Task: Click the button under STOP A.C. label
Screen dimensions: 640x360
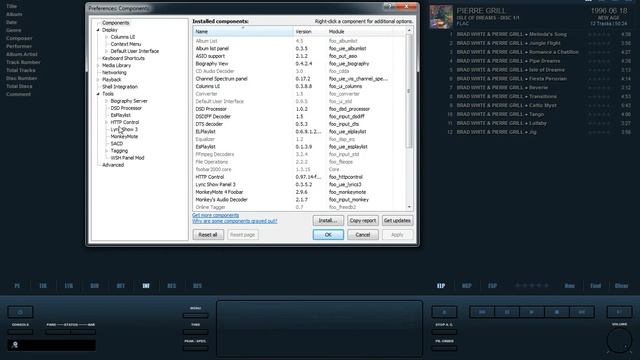Action: pos(444,332)
